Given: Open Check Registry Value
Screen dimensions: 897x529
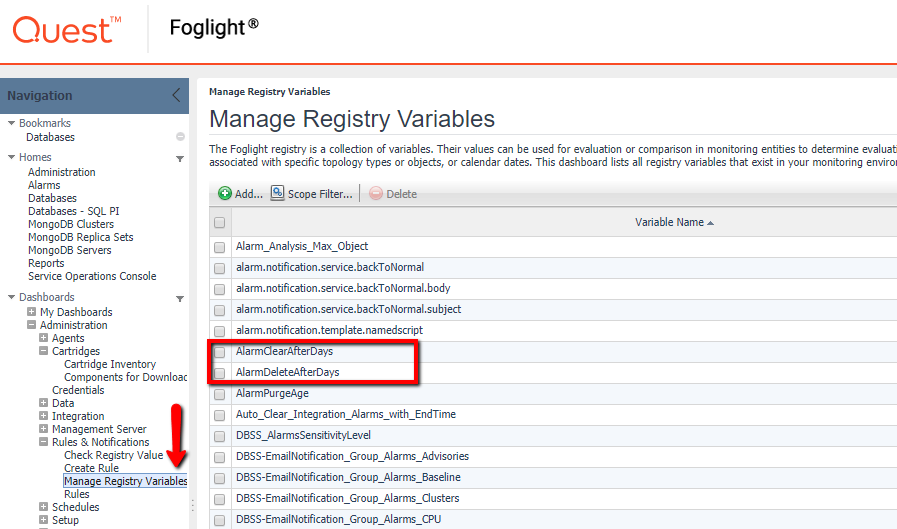Looking at the screenshot, I should click(114, 455).
